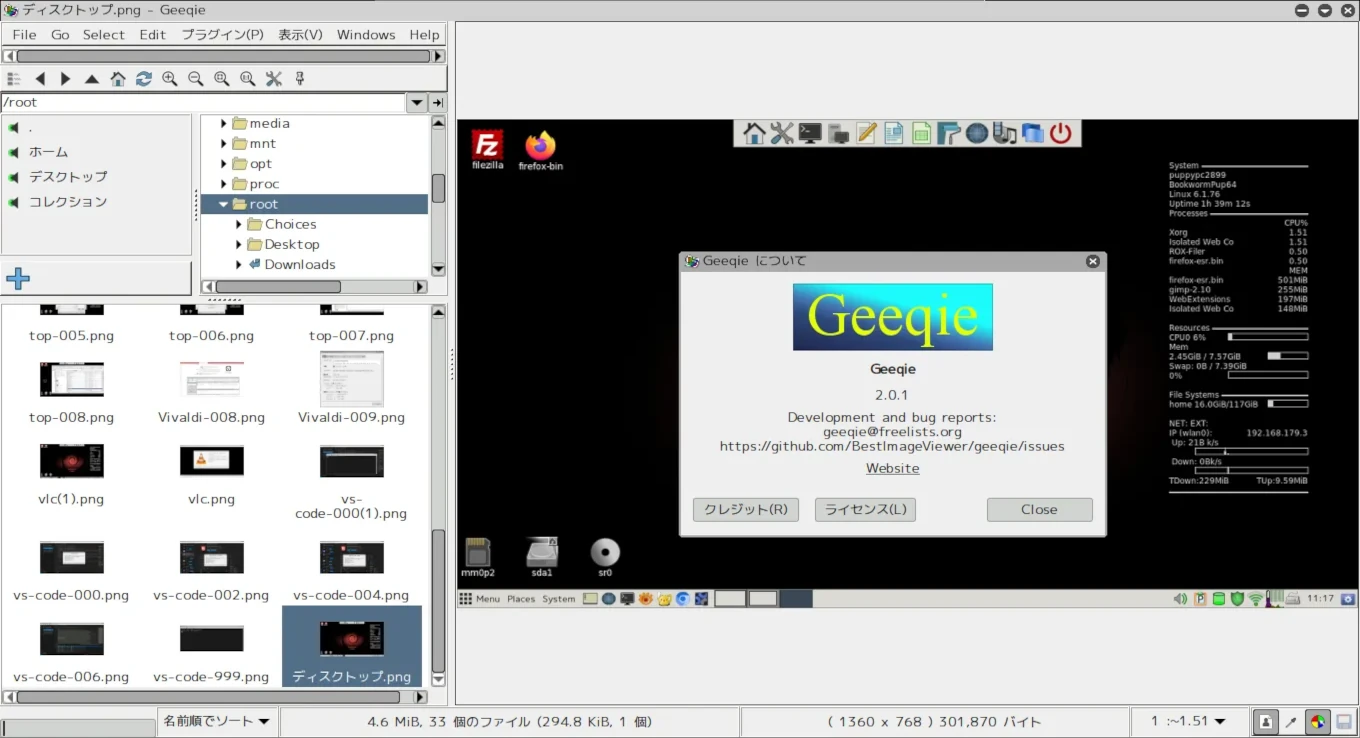The height and width of the screenshot is (738, 1360).
Task: Click the up arrow parent-folder icon
Action: click(x=92, y=79)
